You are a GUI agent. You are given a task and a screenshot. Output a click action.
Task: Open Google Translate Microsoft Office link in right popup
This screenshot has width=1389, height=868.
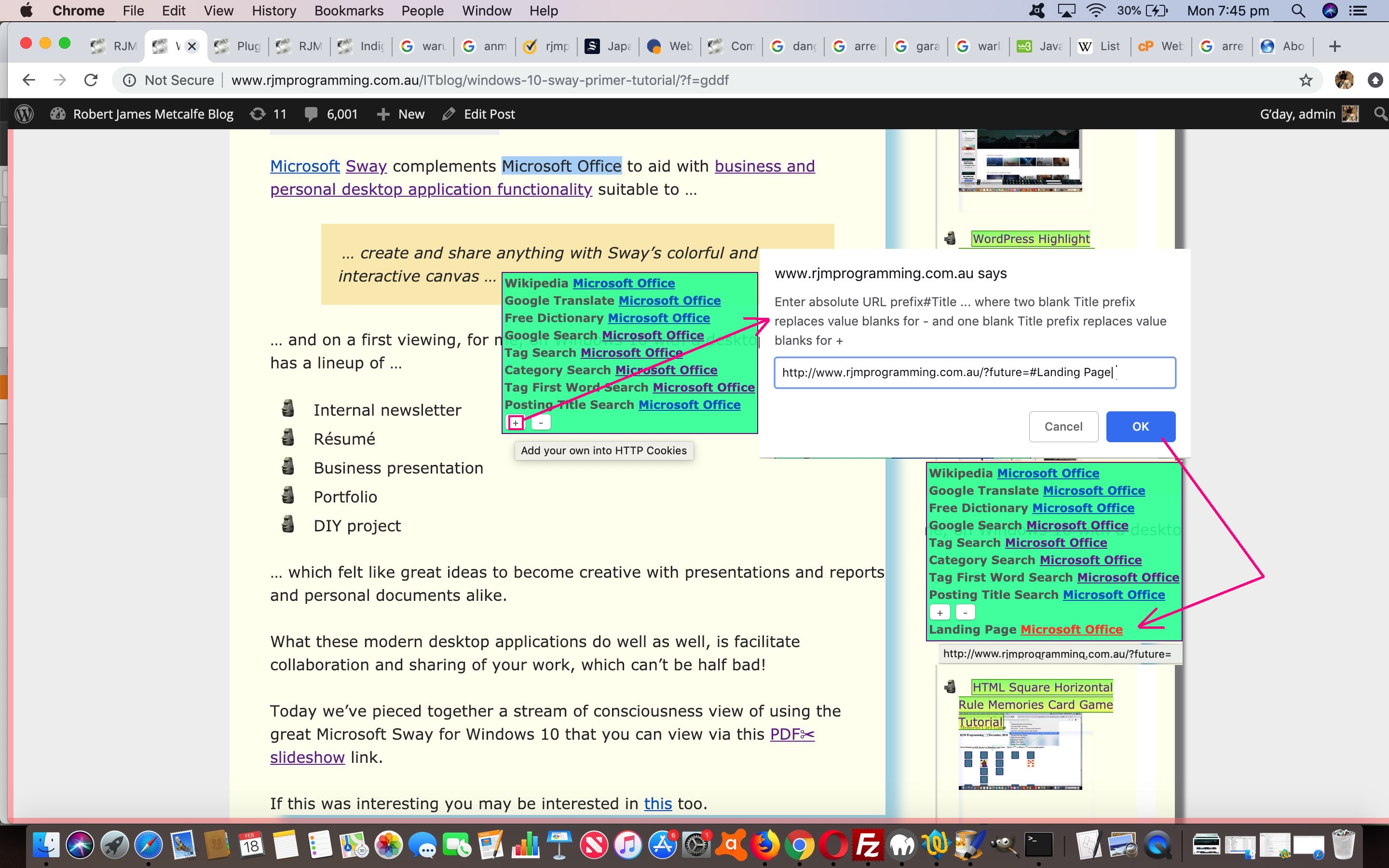[1093, 491]
